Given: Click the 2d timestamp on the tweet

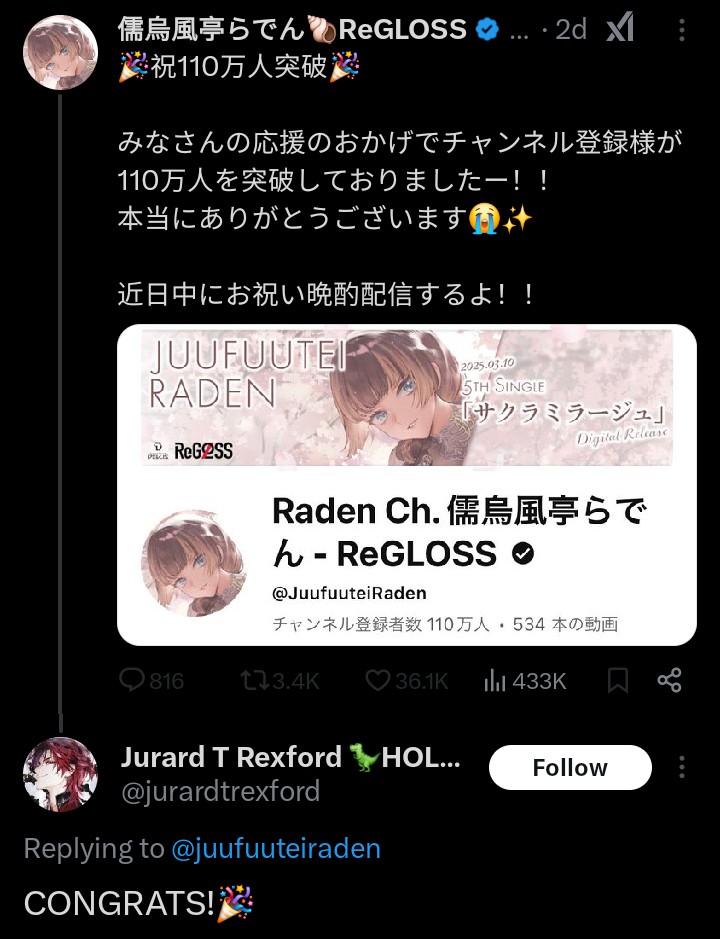Looking at the screenshot, I should pyautogui.click(x=570, y=29).
